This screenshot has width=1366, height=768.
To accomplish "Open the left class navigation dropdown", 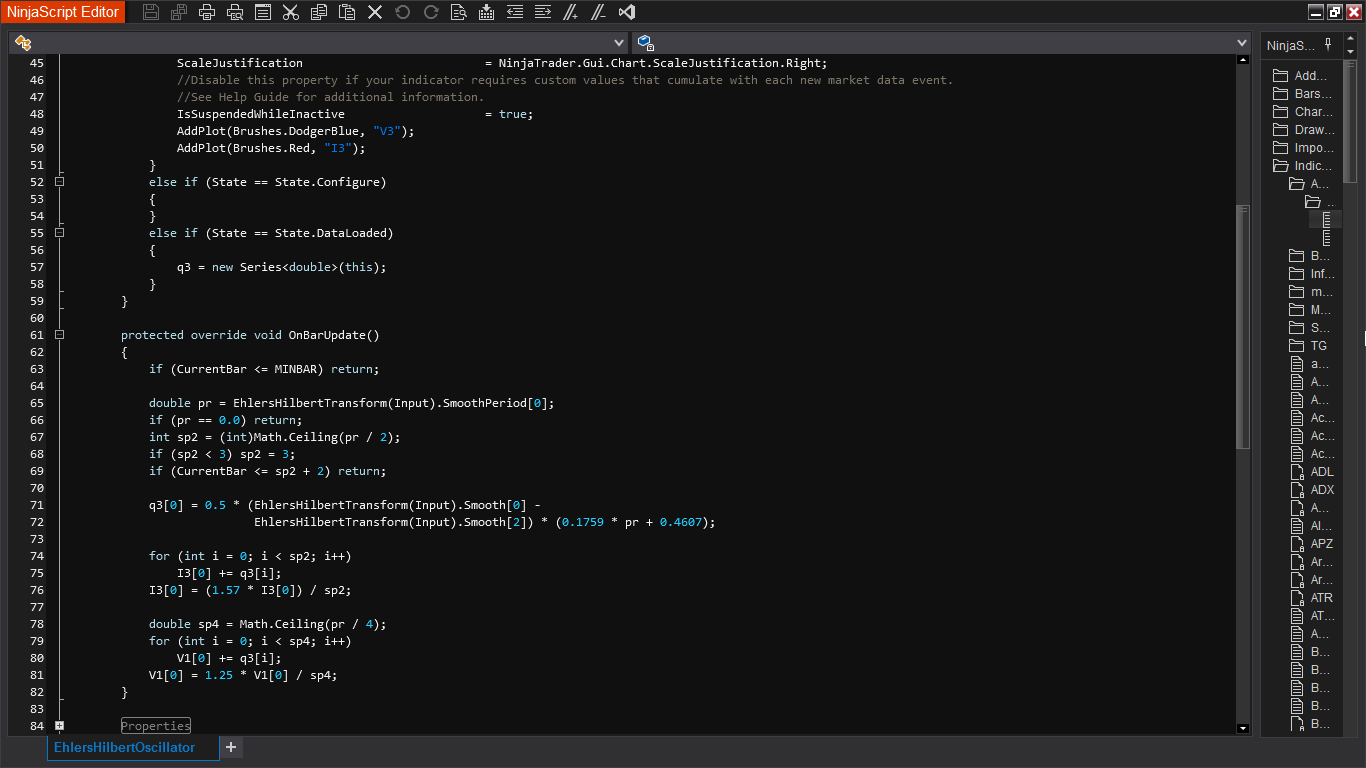I will point(618,43).
